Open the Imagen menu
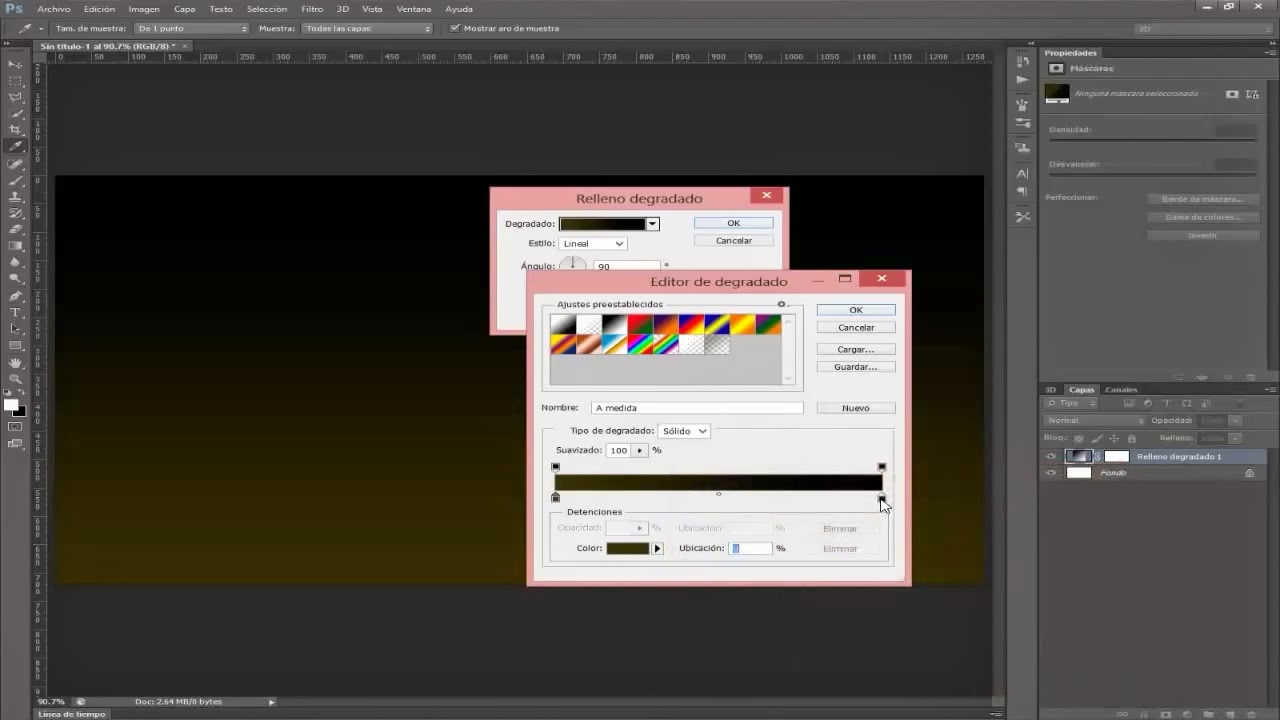The height and width of the screenshot is (720, 1280). click(144, 9)
